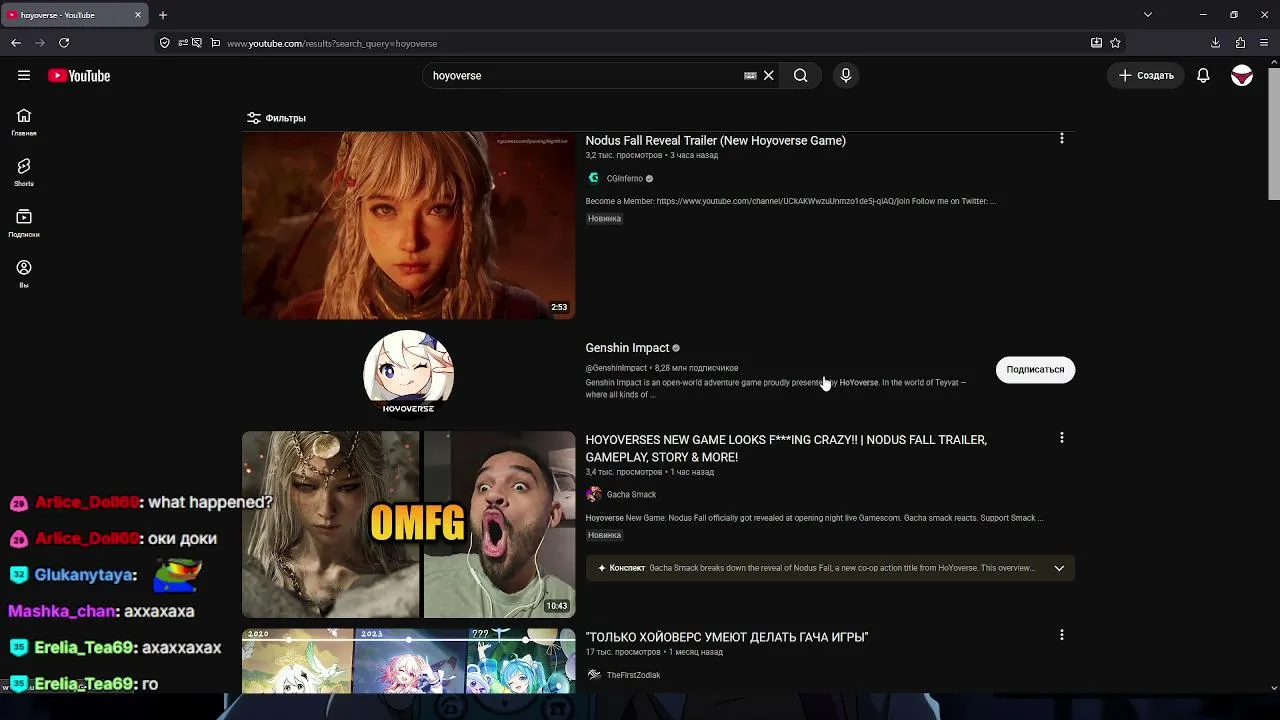Click the @GenshinImpact handle text
The image size is (1280, 720).
pos(616,369)
